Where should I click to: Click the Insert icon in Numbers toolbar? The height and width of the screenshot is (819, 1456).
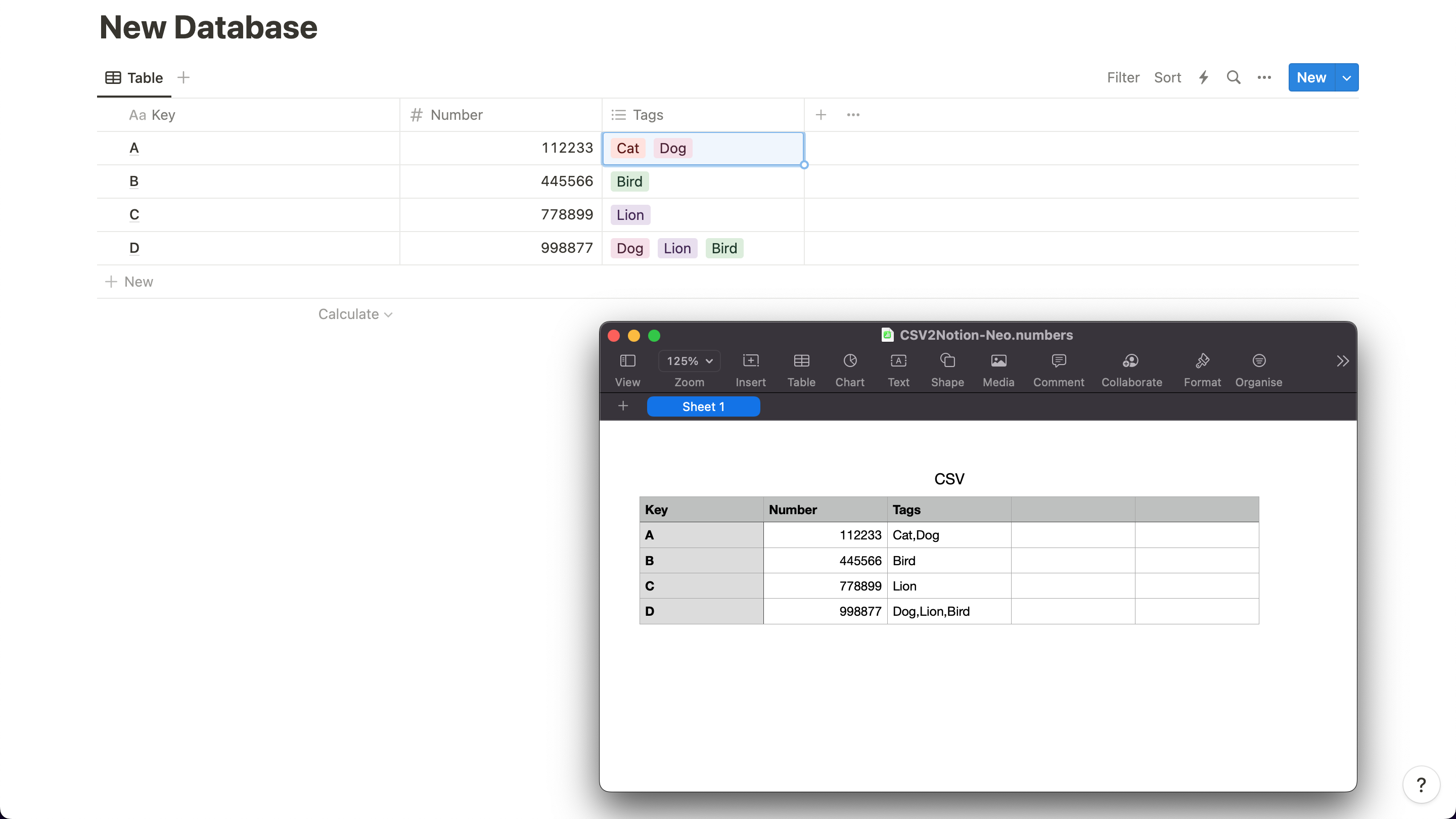750,362
